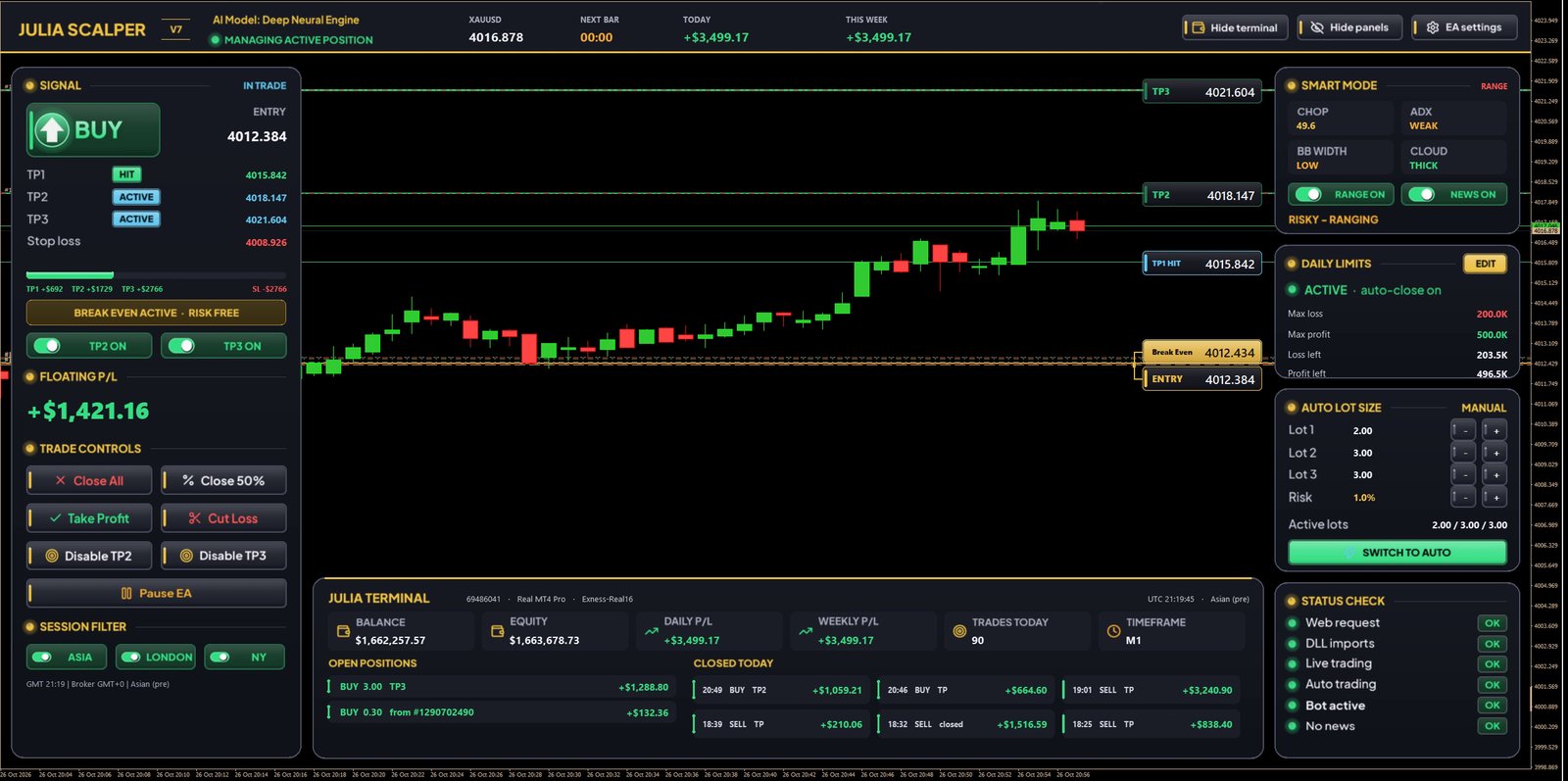1568x781 pixels.
Task: Click the target icon on Disable TP2
Action: [x=52, y=556]
